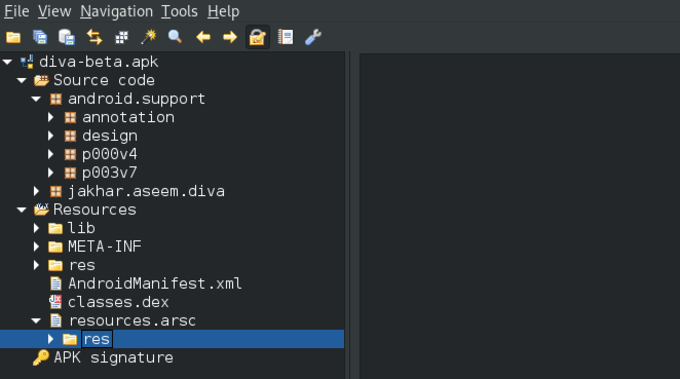Select the lib folder label
Image resolution: width=680 pixels, height=379 pixels.
pos(81,228)
